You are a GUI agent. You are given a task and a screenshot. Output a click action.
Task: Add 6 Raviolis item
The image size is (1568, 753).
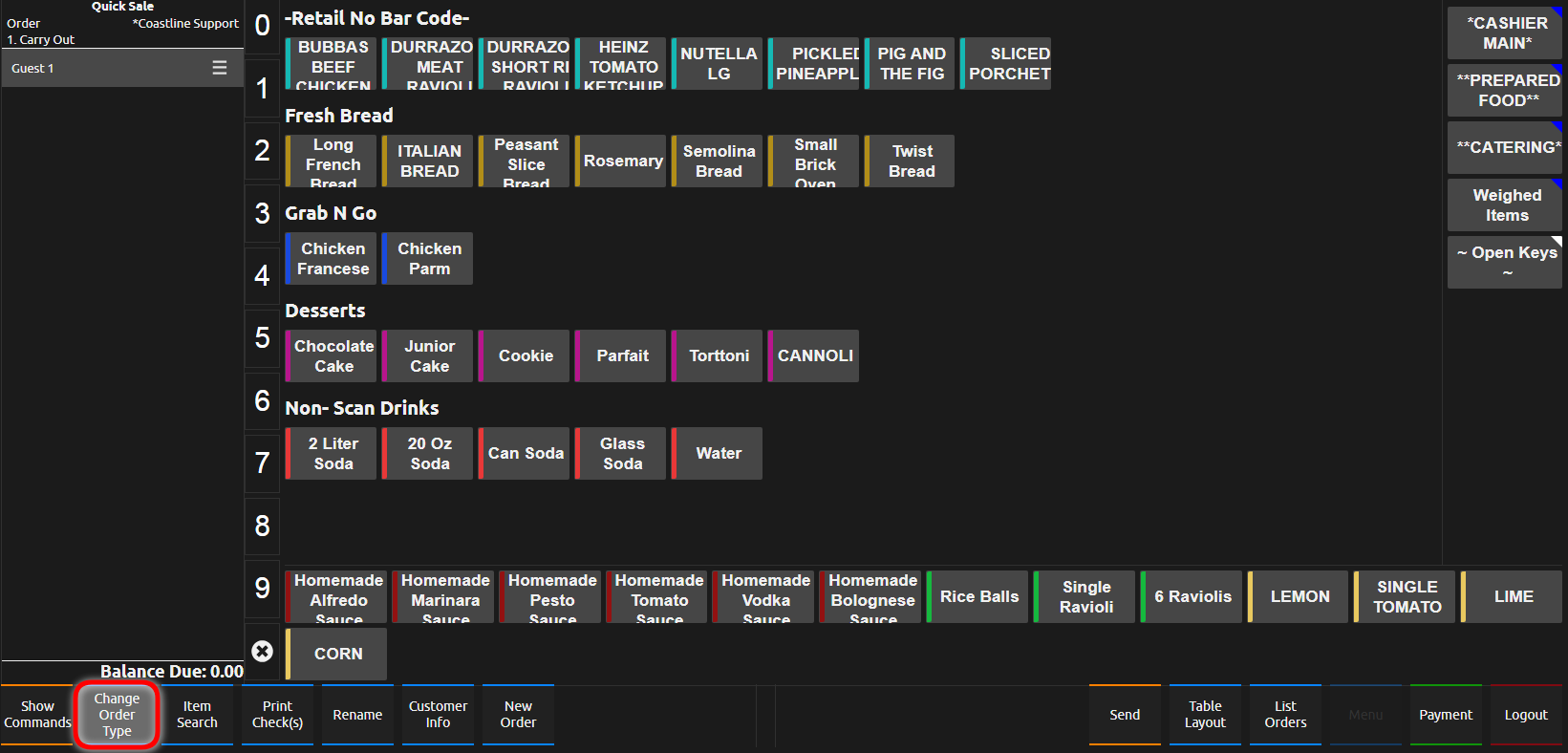1192,596
